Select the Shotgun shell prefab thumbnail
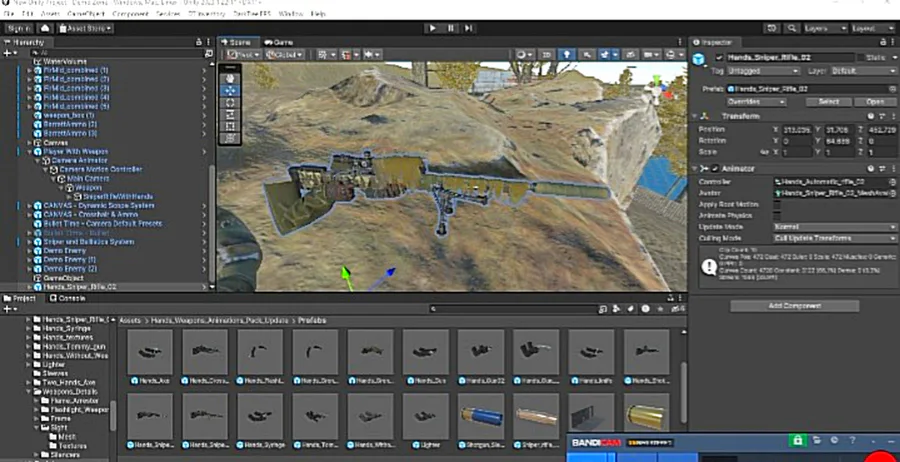 pyautogui.click(x=481, y=416)
